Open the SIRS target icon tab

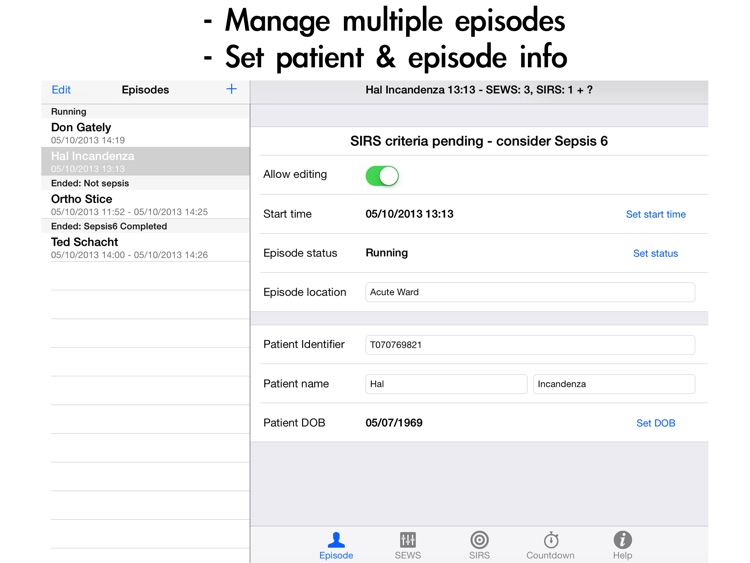click(x=479, y=545)
